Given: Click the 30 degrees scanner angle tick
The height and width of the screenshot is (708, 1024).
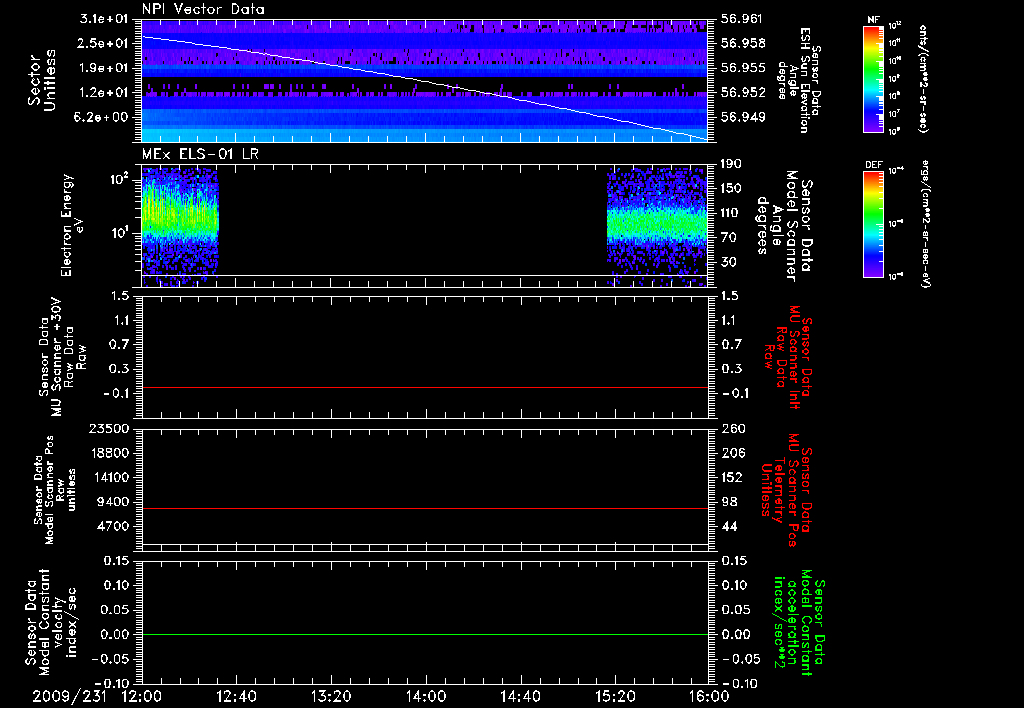Looking at the screenshot, I should pyautogui.click(x=729, y=263).
